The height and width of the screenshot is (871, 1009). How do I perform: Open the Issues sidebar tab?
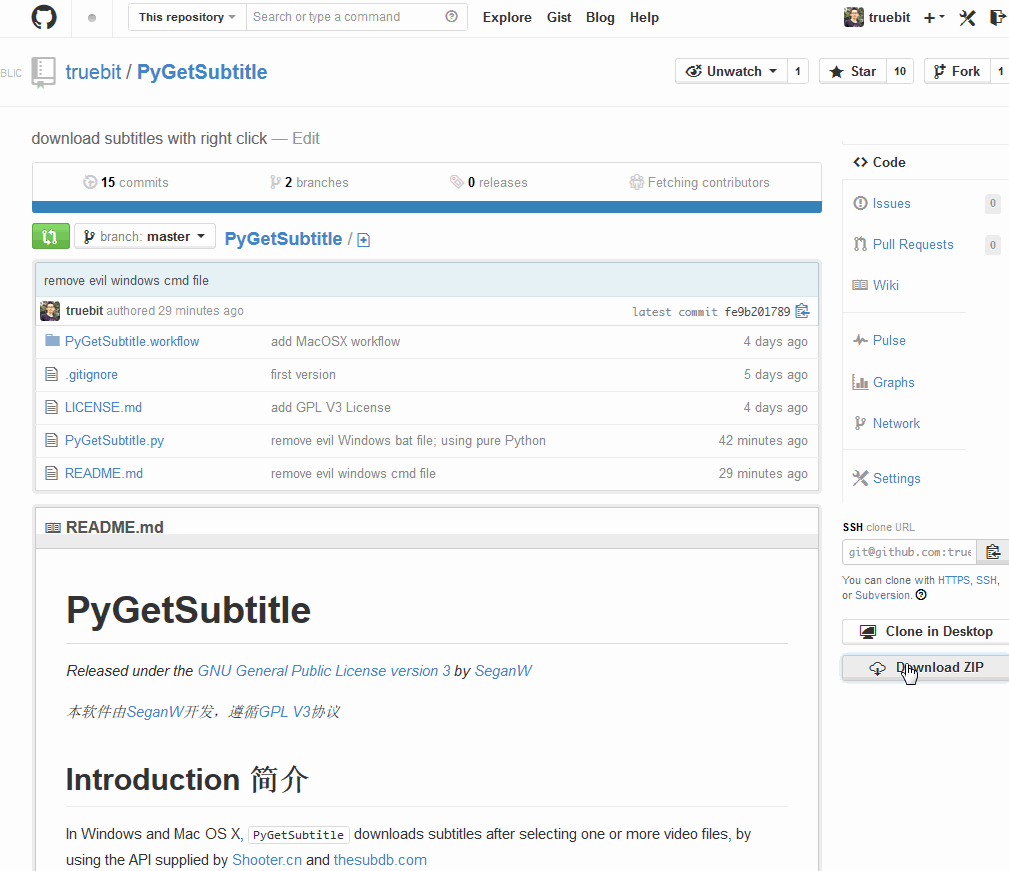click(891, 203)
